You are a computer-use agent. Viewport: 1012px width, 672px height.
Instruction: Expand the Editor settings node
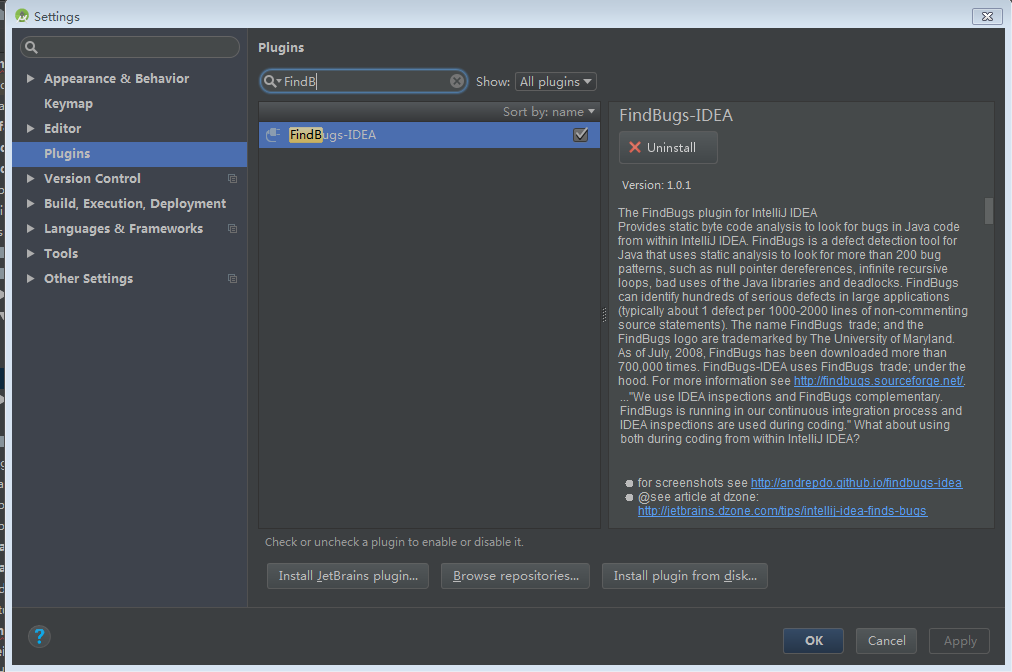pyautogui.click(x=30, y=128)
